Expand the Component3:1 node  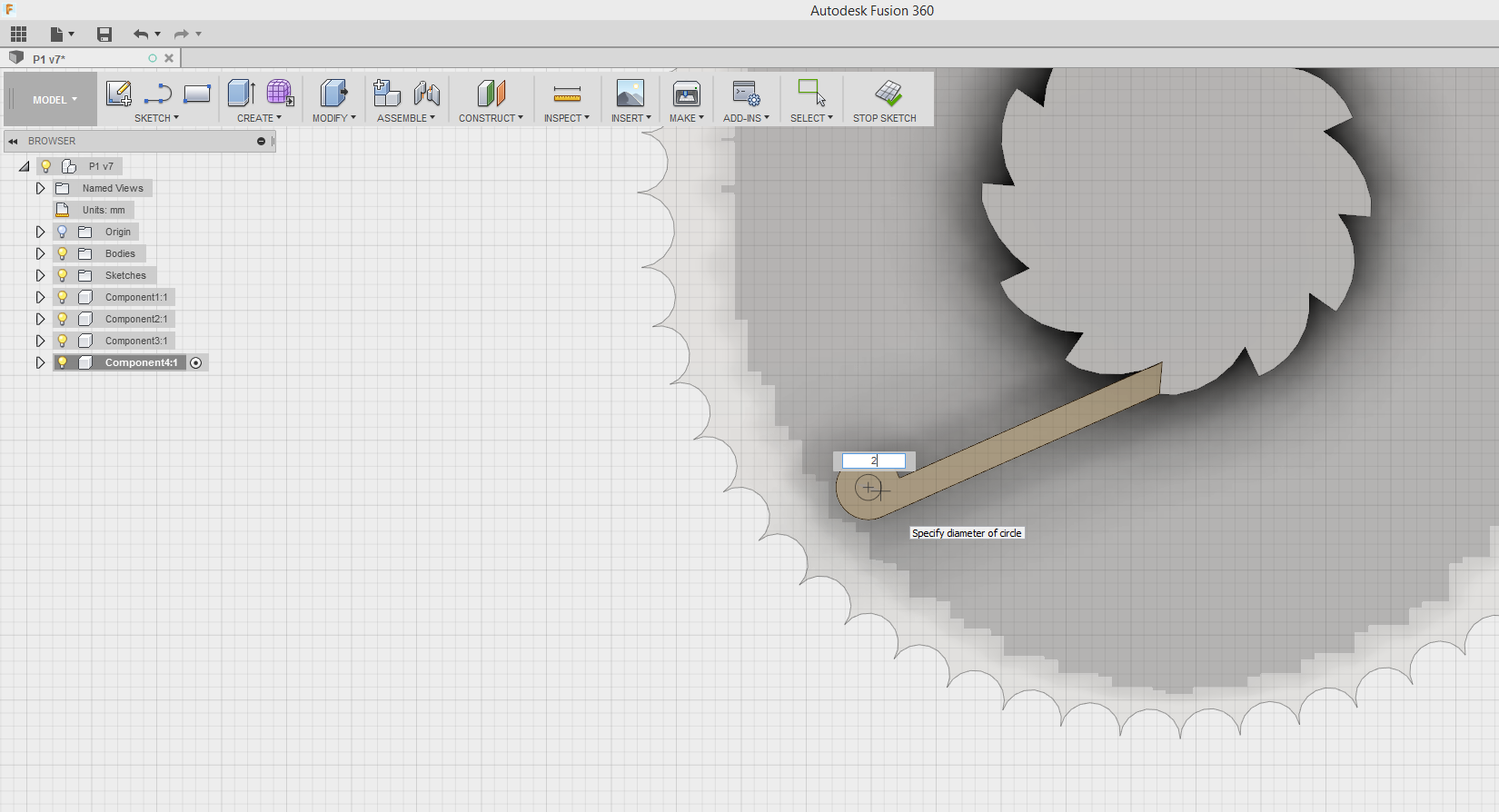(x=40, y=341)
